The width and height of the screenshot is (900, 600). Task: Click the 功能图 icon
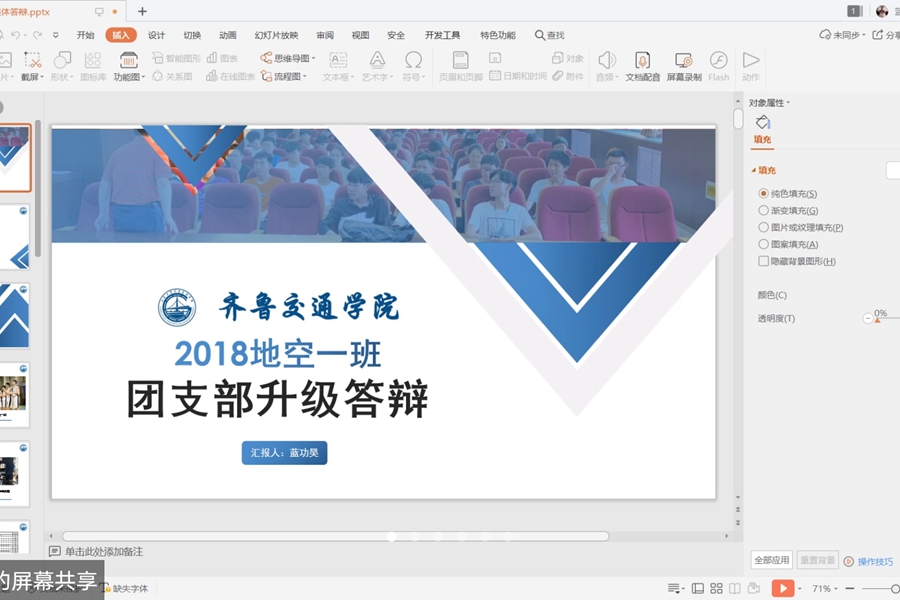coord(129,60)
